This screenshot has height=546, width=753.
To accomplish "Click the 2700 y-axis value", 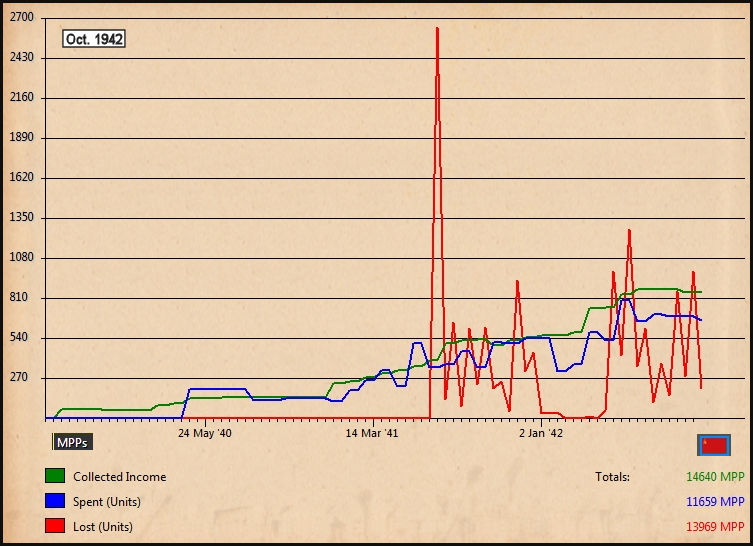I will click(x=21, y=18).
